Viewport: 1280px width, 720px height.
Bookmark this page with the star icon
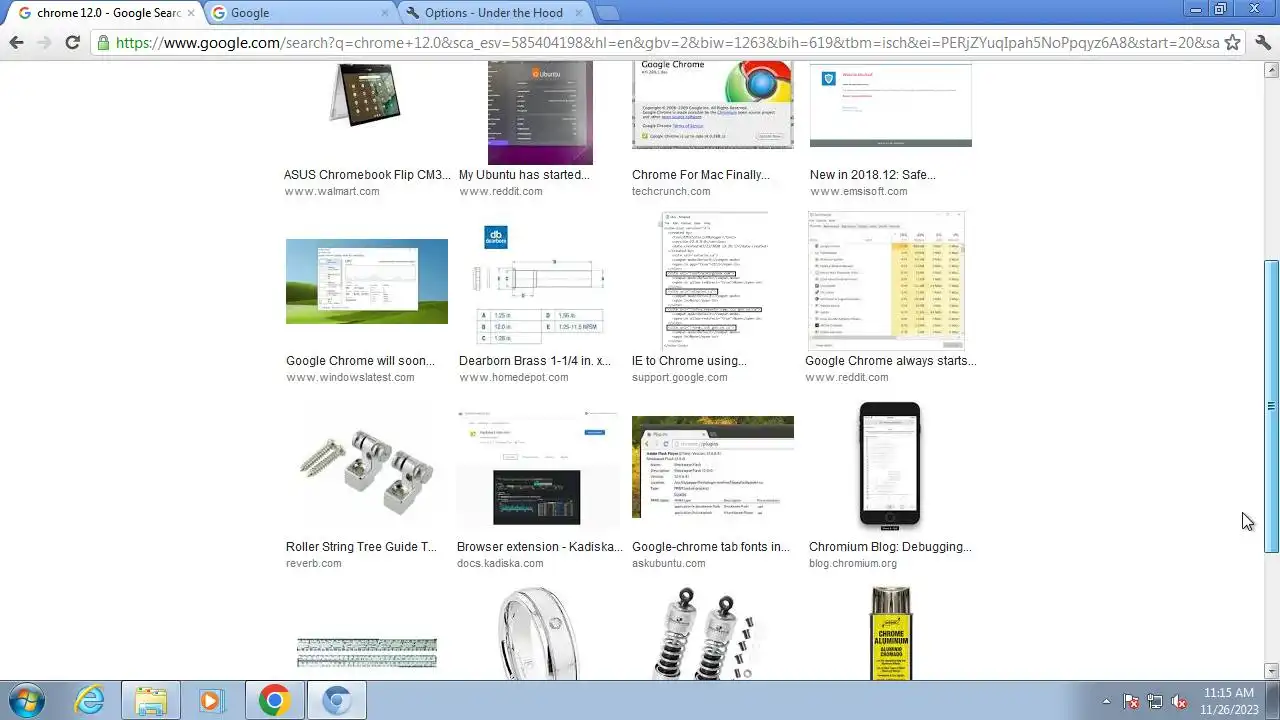1233,42
